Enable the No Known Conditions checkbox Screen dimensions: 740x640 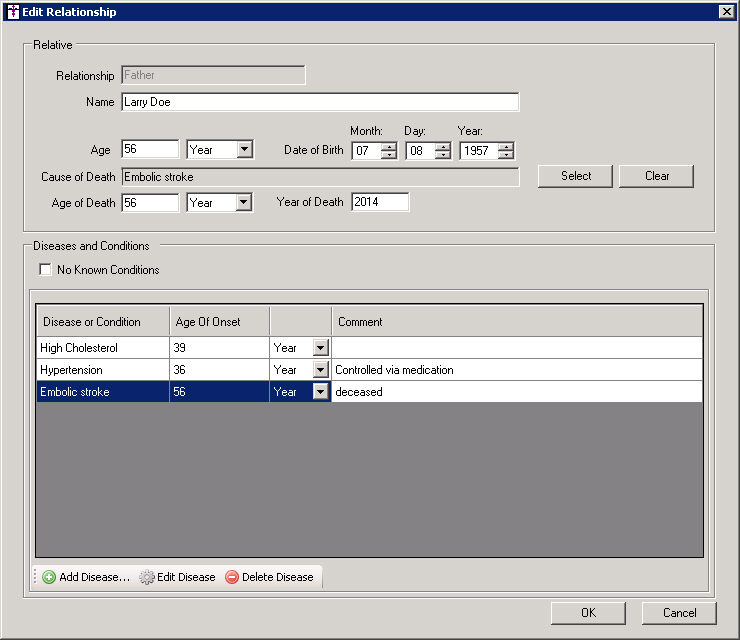click(x=45, y=270)
